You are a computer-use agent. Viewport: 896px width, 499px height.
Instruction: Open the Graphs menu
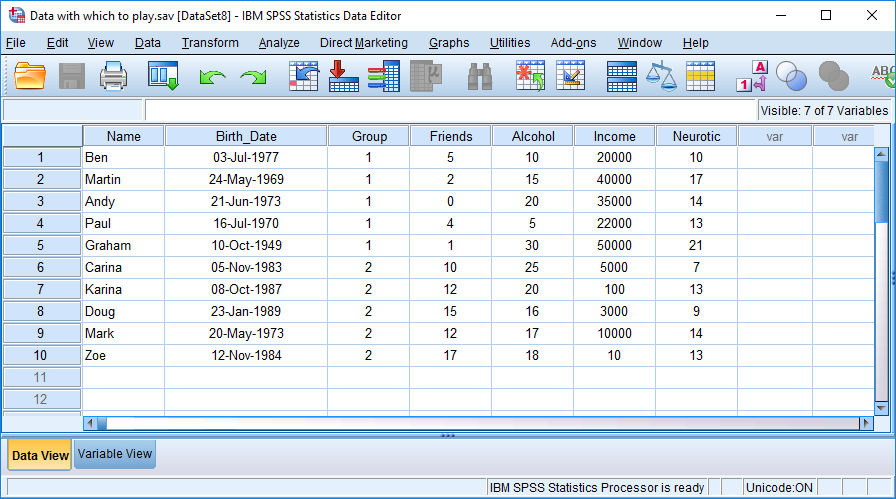click(449, 43)
